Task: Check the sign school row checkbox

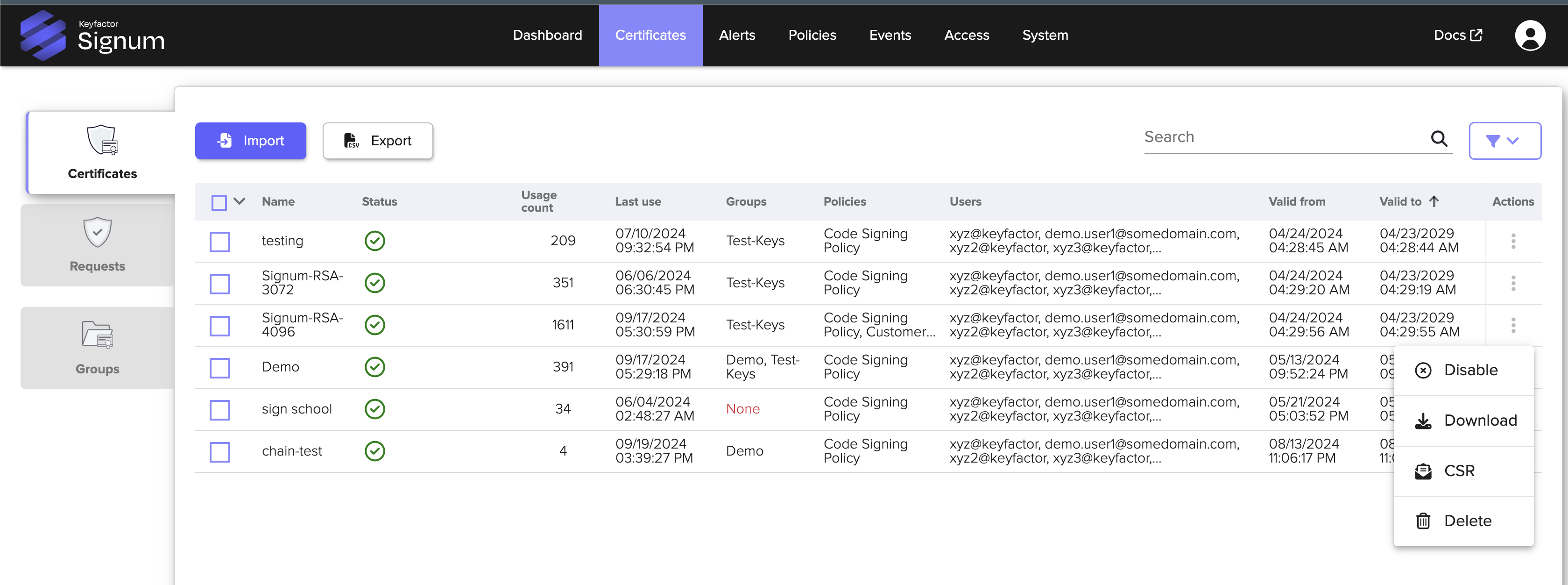Action: click(220, 409)
